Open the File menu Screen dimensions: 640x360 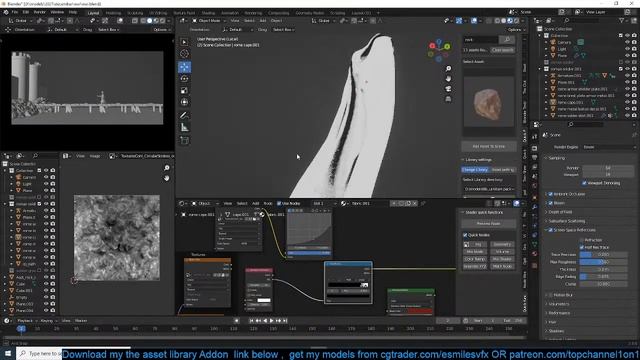15,12
